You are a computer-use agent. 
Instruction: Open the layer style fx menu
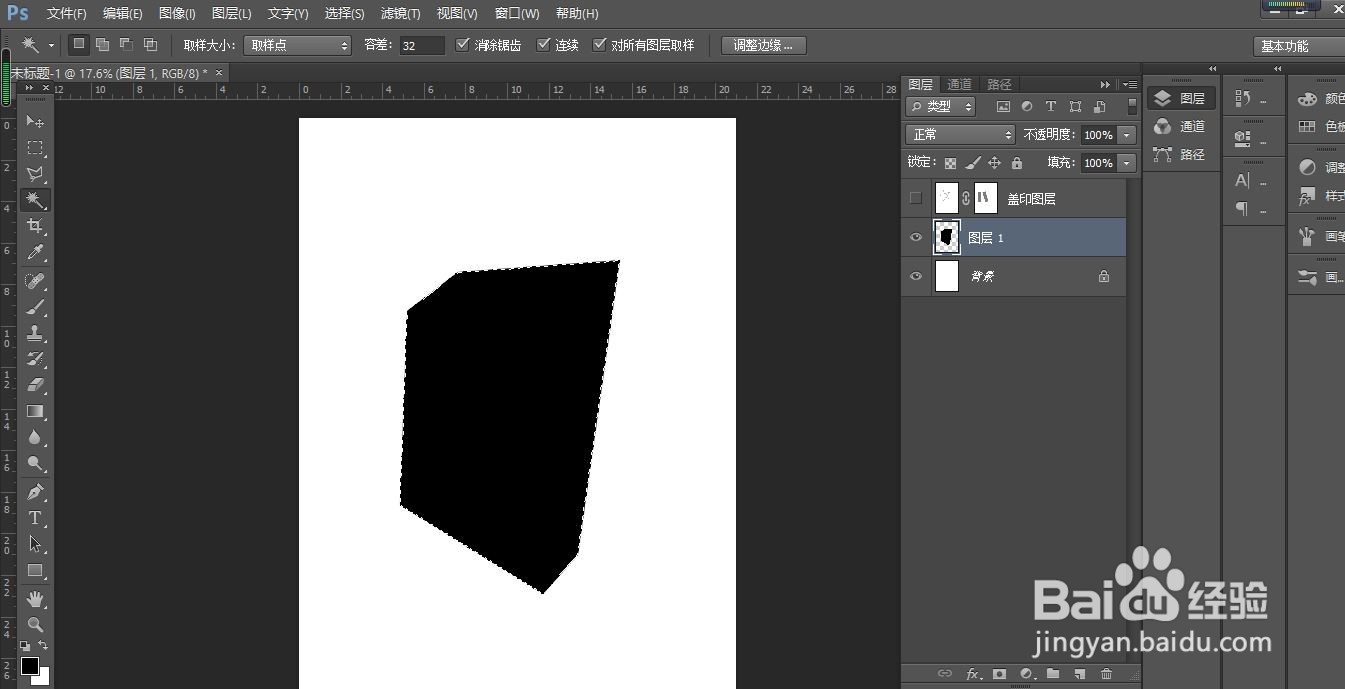(x=973, y=674)
